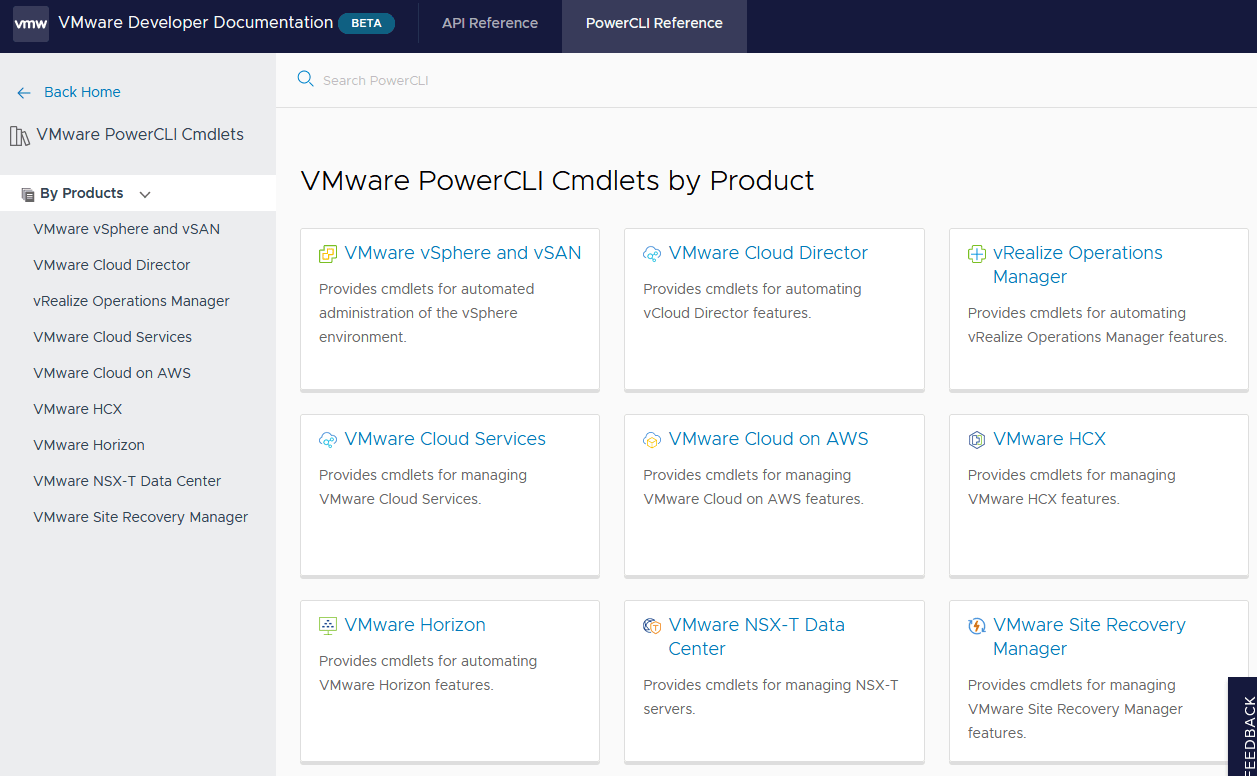The width and height of the screenshot is (1257, 776).
Task: Click the search magnifier icon
Action: coord(306,79)
